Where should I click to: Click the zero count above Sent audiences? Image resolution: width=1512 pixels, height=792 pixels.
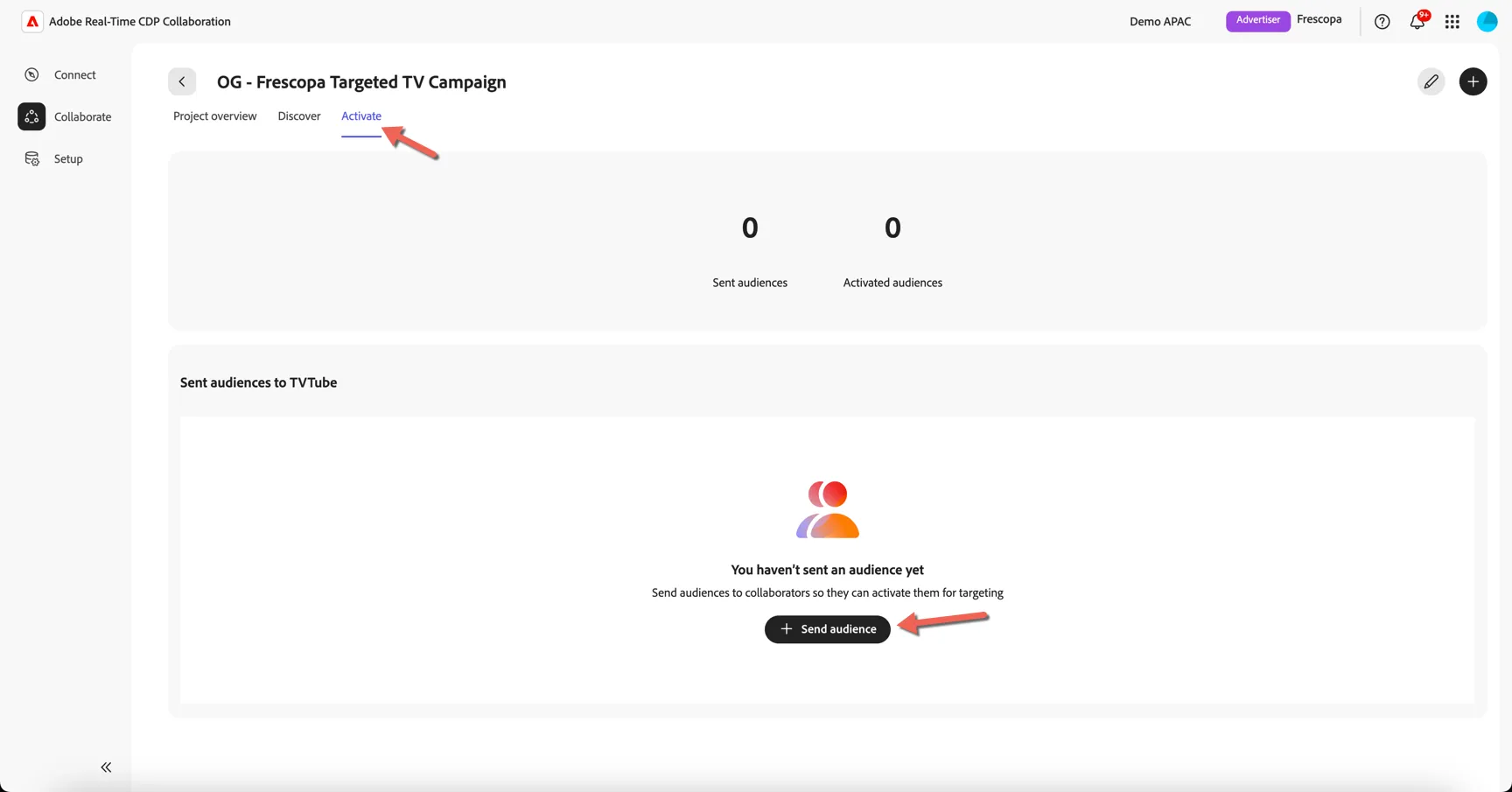[x=750, y=228]
